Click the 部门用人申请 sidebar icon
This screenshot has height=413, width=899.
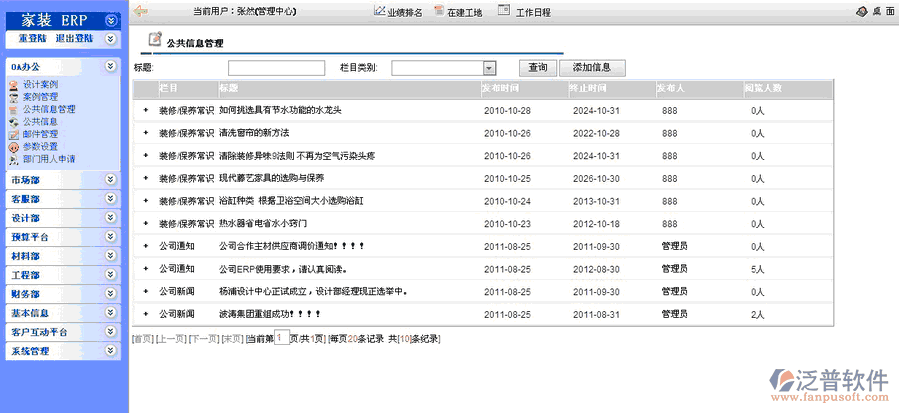(x=14, y=159)
